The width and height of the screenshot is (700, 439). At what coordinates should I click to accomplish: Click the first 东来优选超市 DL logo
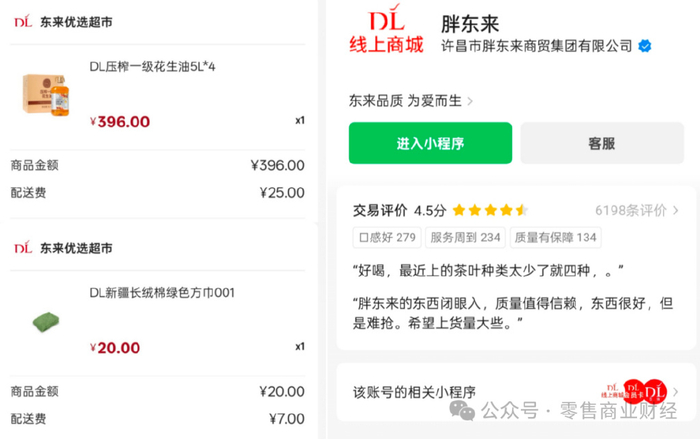(x=21, y=29)
